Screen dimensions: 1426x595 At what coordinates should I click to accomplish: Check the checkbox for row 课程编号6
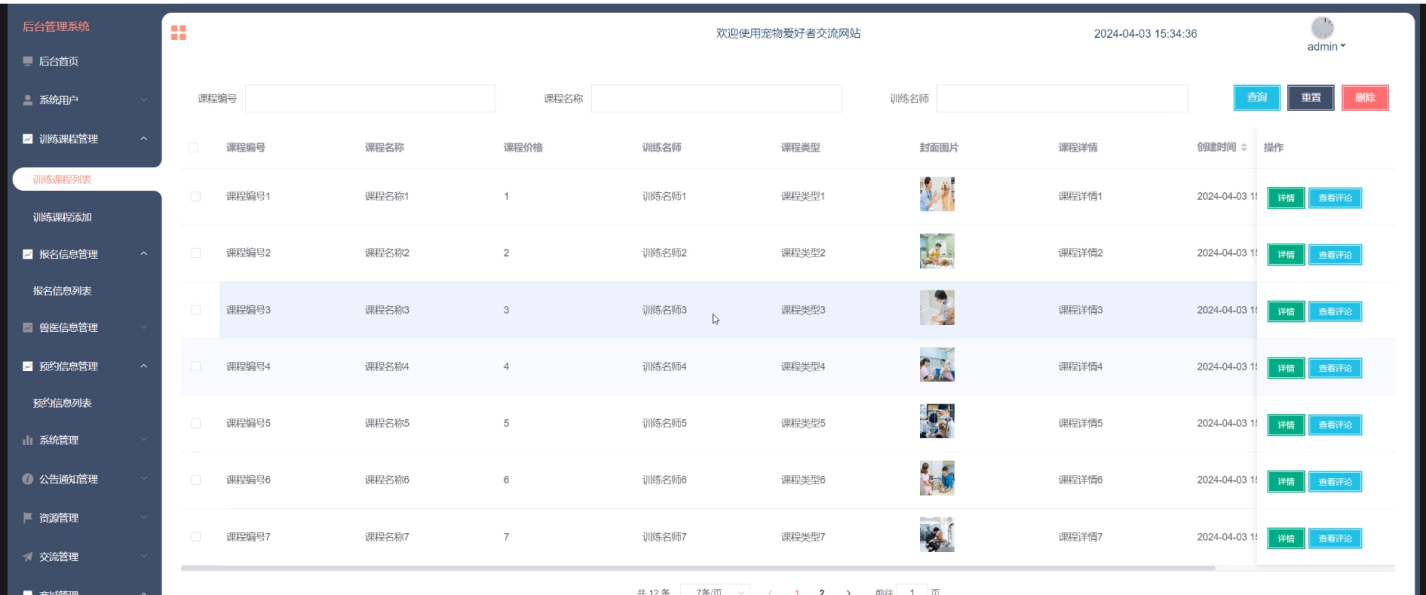[196, 480]
